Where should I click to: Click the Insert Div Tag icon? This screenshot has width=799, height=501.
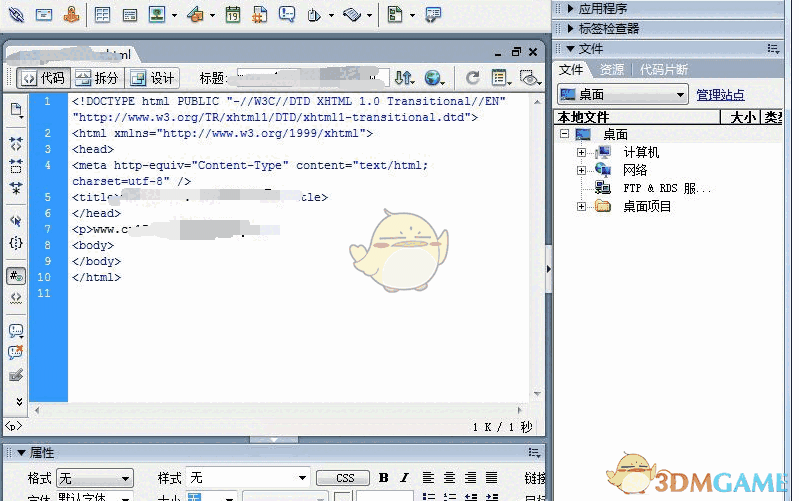tap(130, 15)
